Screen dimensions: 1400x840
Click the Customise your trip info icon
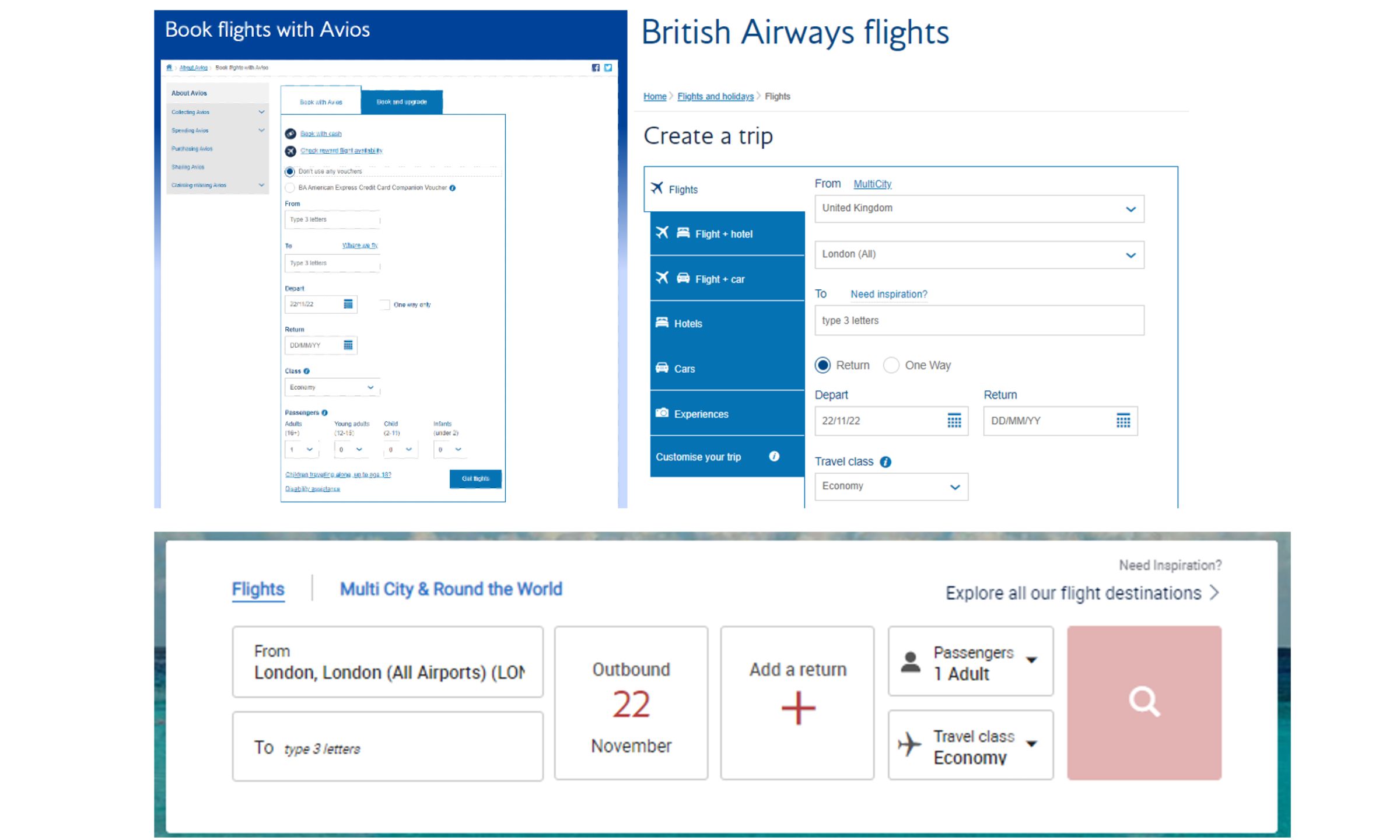click(774, 457)
